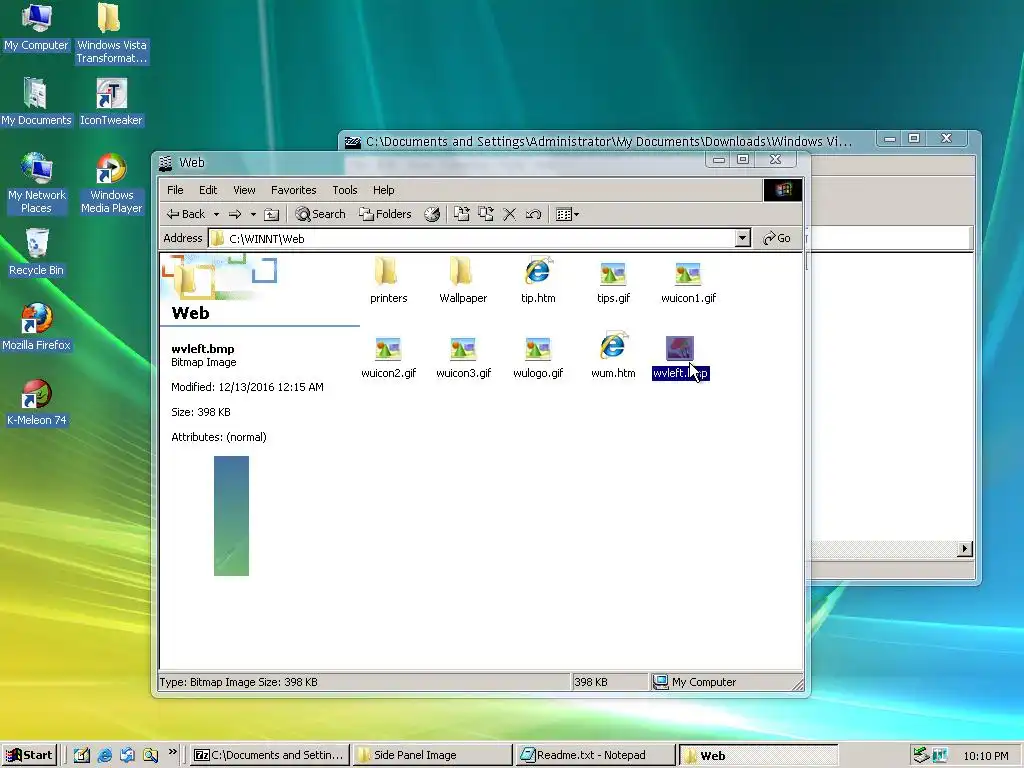Open Windows Vista Transformation folder on desktop

pos(111,34)
